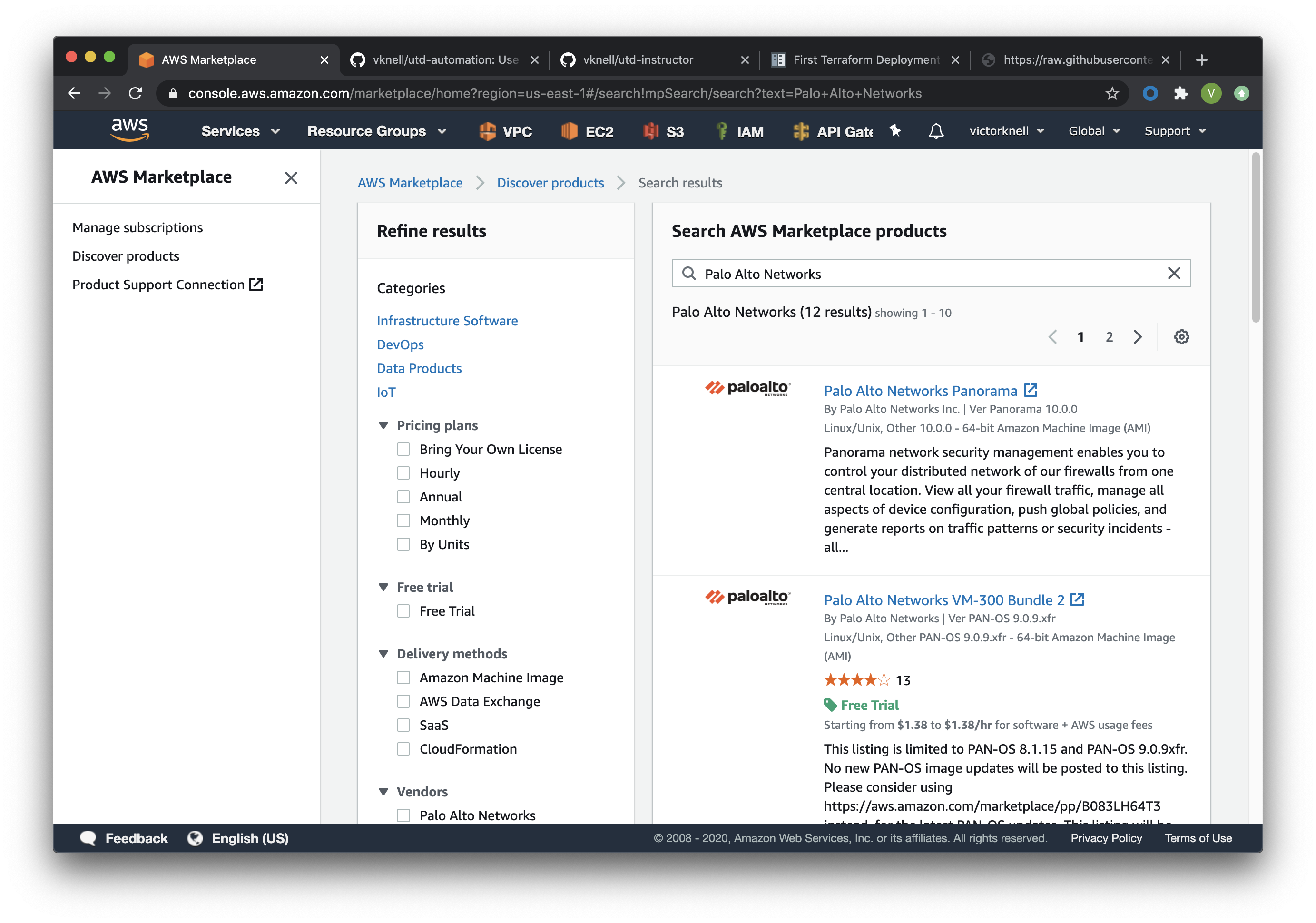The image size is (1316, 923).
Task: Open the victorknell account menu
Action: [1006, 131]
